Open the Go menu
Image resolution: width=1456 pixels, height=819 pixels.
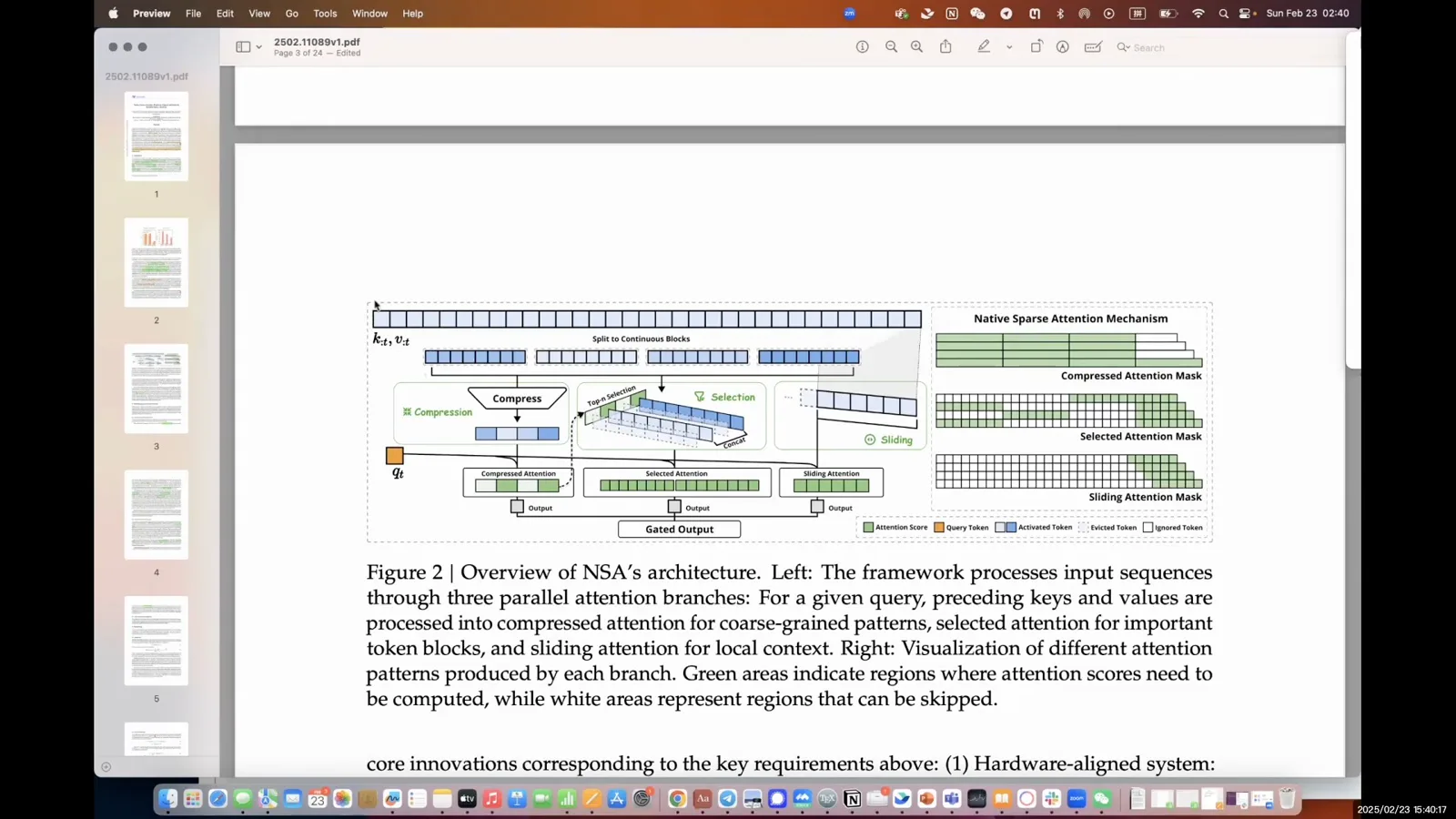[291, 14]
